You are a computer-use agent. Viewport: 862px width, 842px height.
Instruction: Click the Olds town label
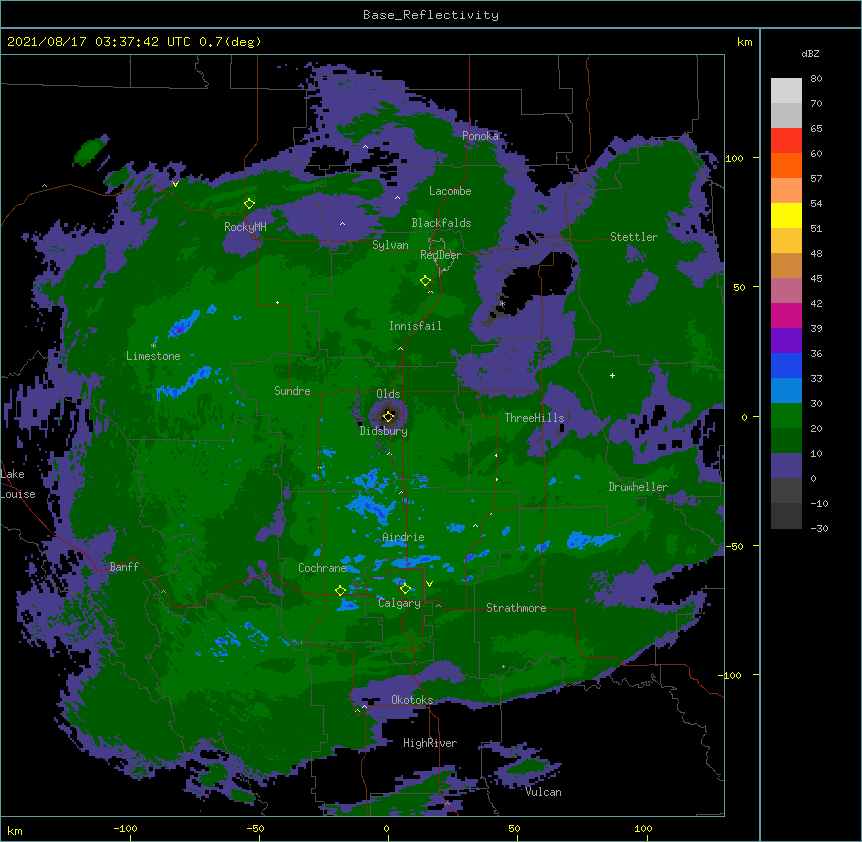point(388,394)
